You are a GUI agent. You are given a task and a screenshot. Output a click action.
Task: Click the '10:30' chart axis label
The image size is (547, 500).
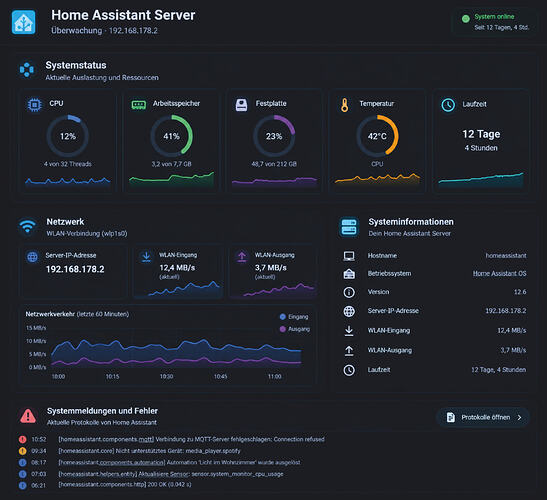coord(166,376)
